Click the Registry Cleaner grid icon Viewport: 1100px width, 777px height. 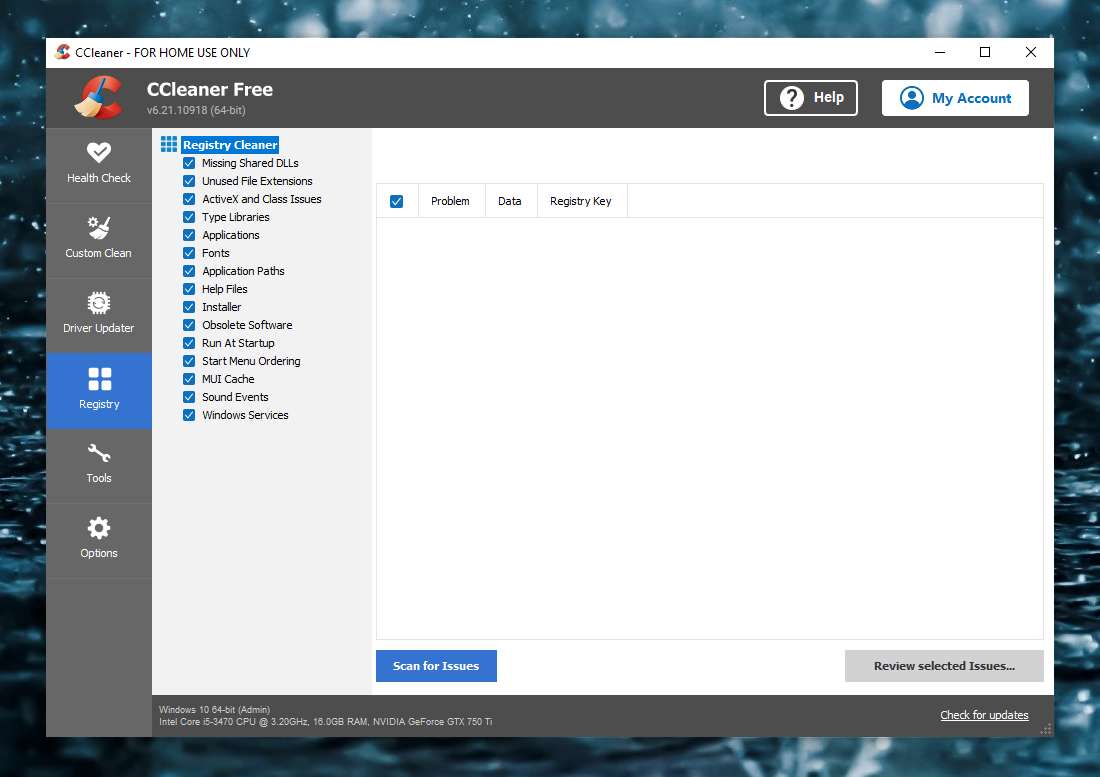(x=169, y=144)
